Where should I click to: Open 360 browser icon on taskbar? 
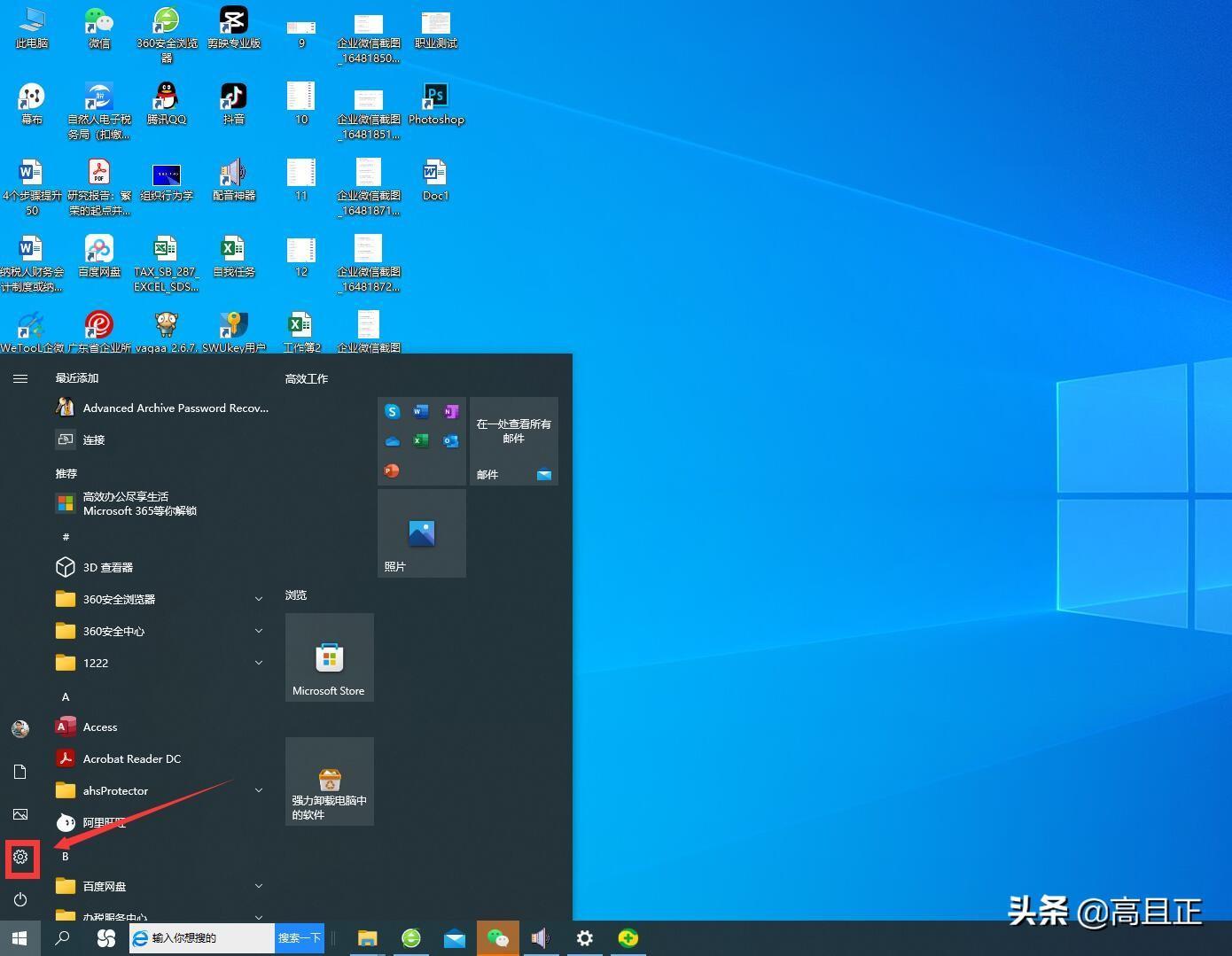(411, 938)
